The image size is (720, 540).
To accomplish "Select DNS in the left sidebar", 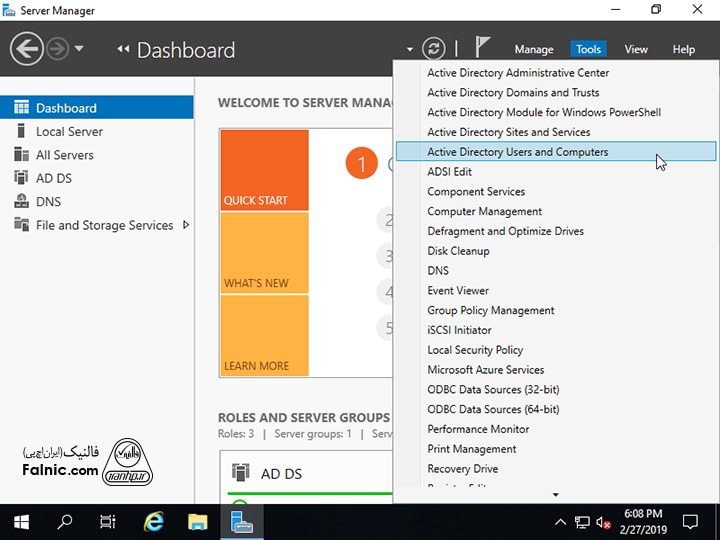I will pyautogui.click(x=48, y=201).
